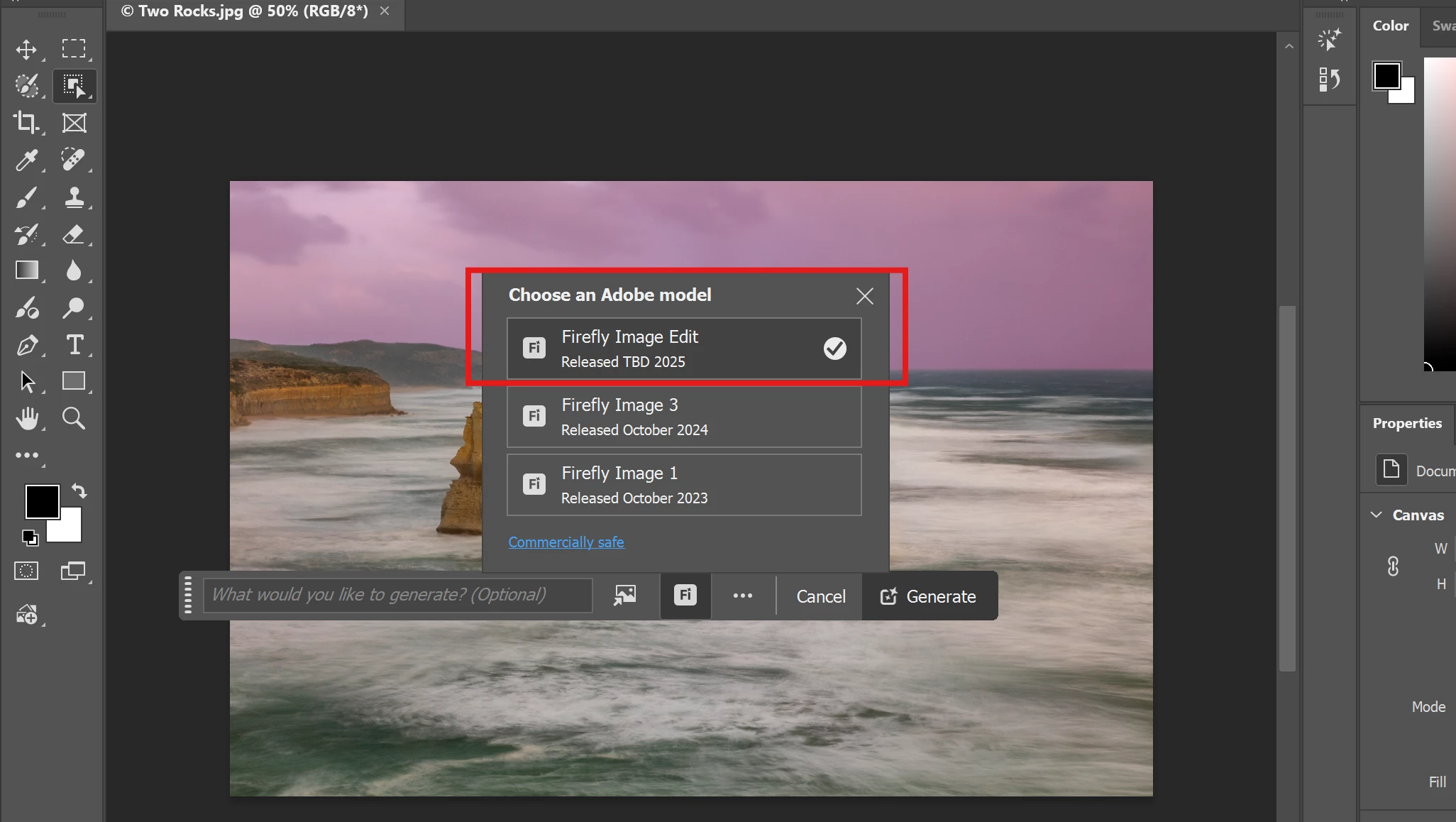Select the Horizontal Type tool
Image resolution: width=1456 pixels, height=822 pixels.
(74, 345)
